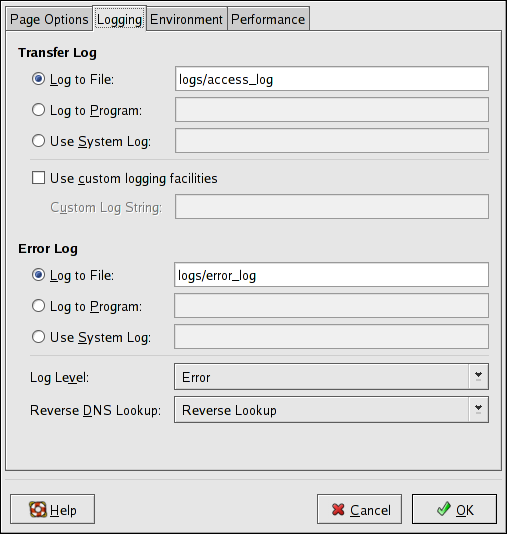
Task: Click the red X Cancel icon
Action: pos(338,509)
